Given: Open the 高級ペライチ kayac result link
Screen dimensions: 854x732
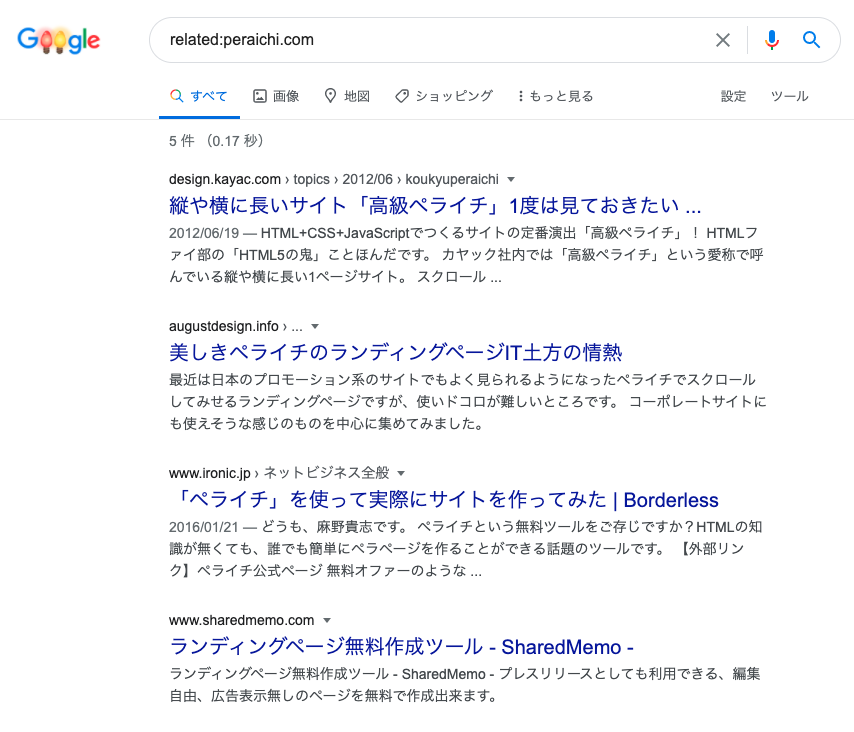Looking at the screenshot, I should click(435, 207).
